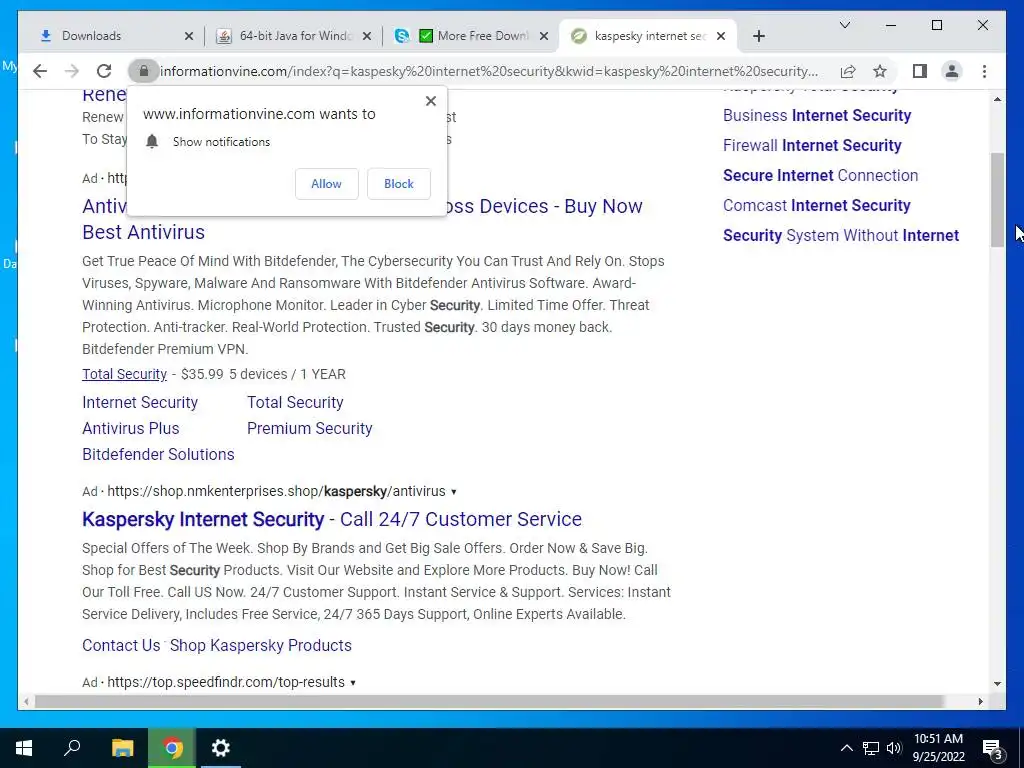
Task: Switch to the More Free Downloads tab
Action: 472,36
